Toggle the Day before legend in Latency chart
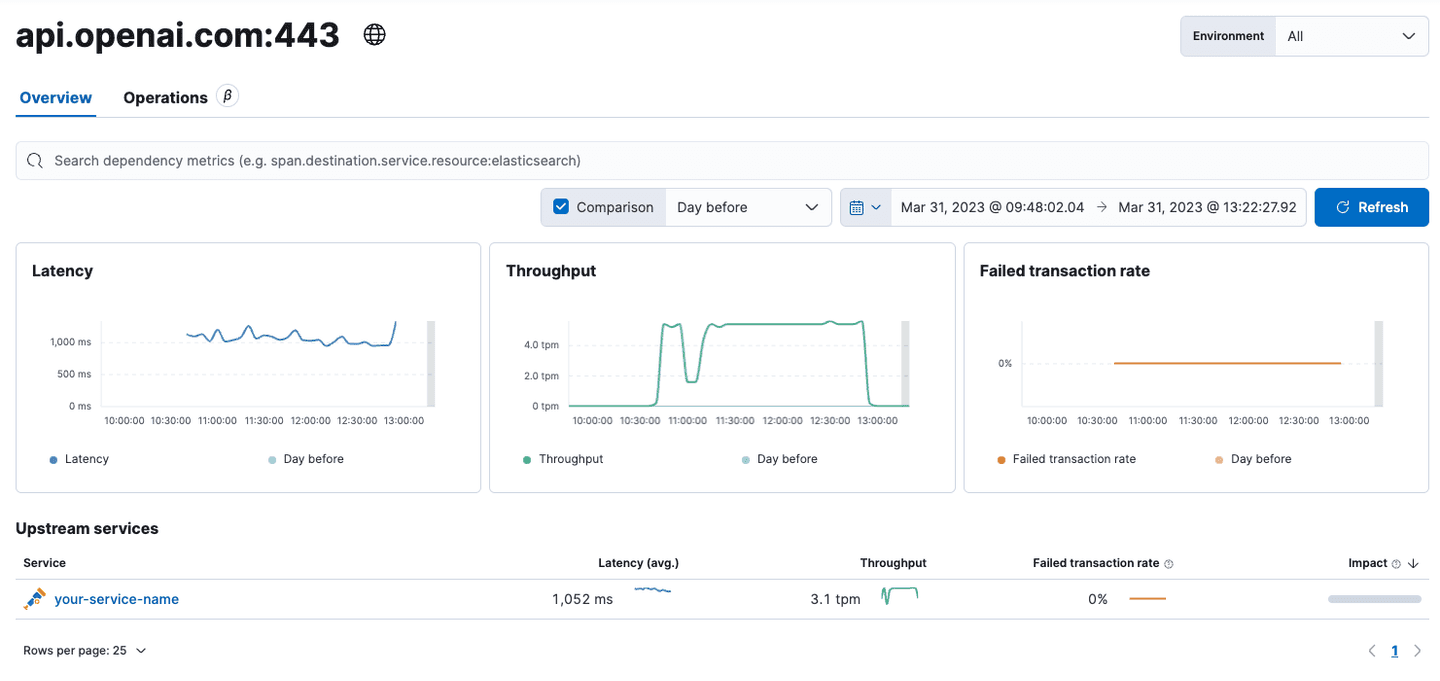The image size is (1440, 681). [306, 459]
